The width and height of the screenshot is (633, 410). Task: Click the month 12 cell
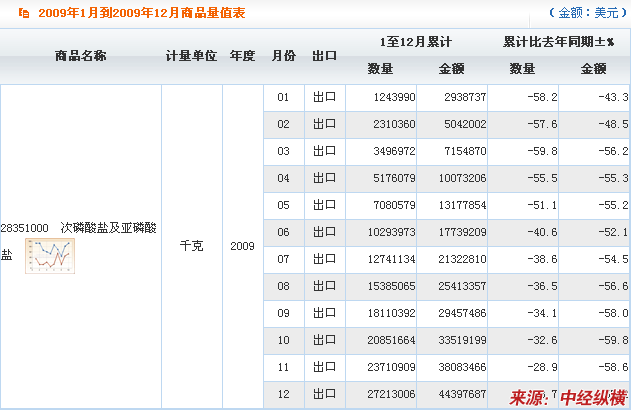[283, 395]
